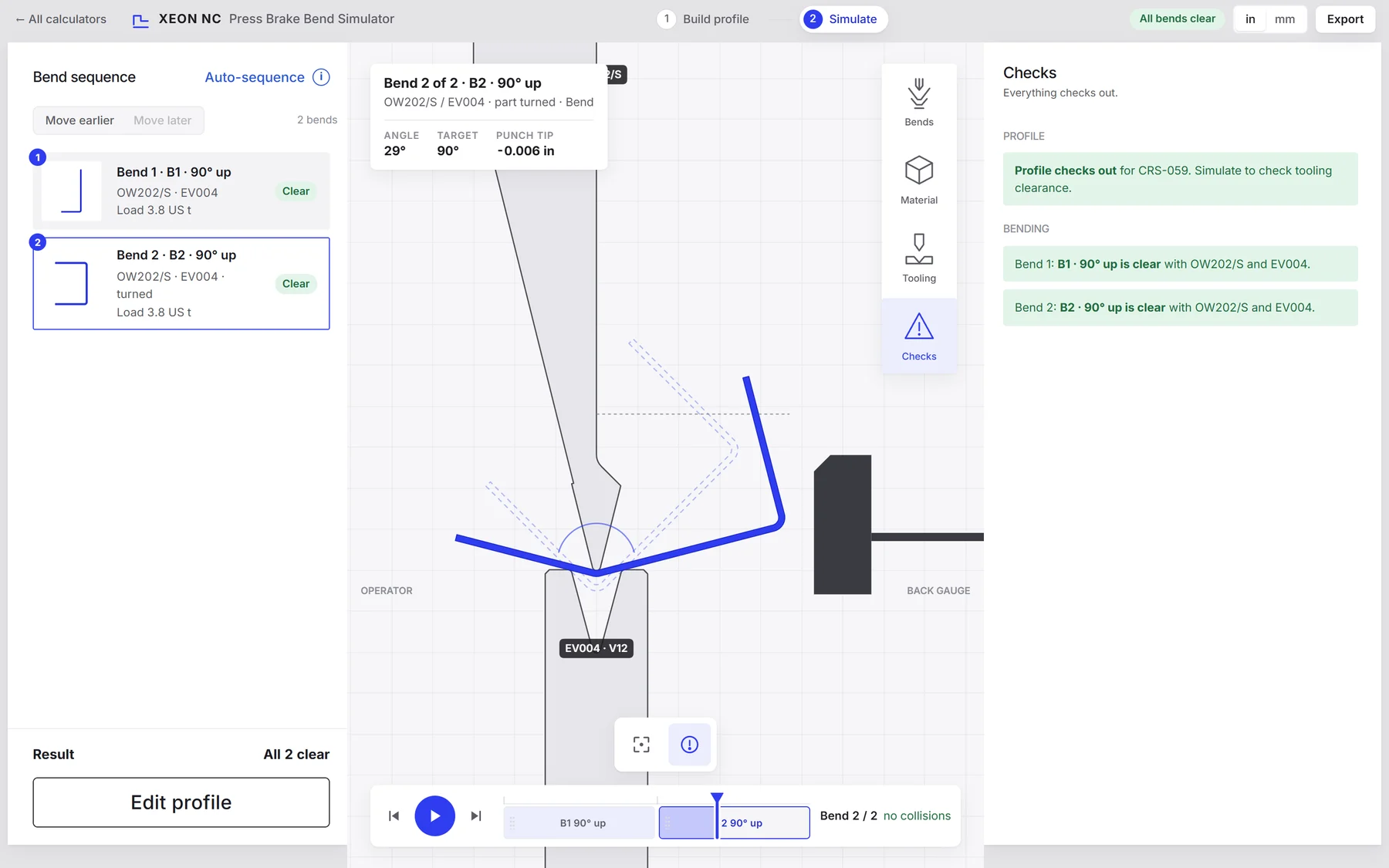The height and width of the screenshot is (868, 1389).
Task: Select Bend 2 B2 sequence card
Action: point(181,283)
